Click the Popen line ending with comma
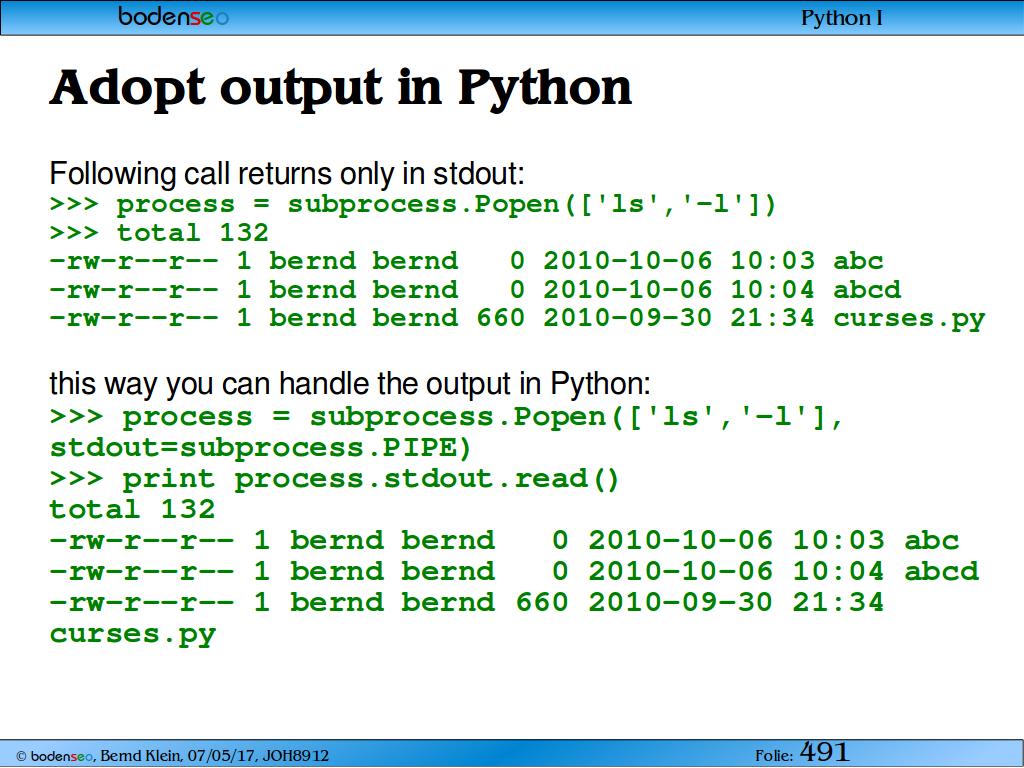 pyautogui.click(x=447, y=417)
